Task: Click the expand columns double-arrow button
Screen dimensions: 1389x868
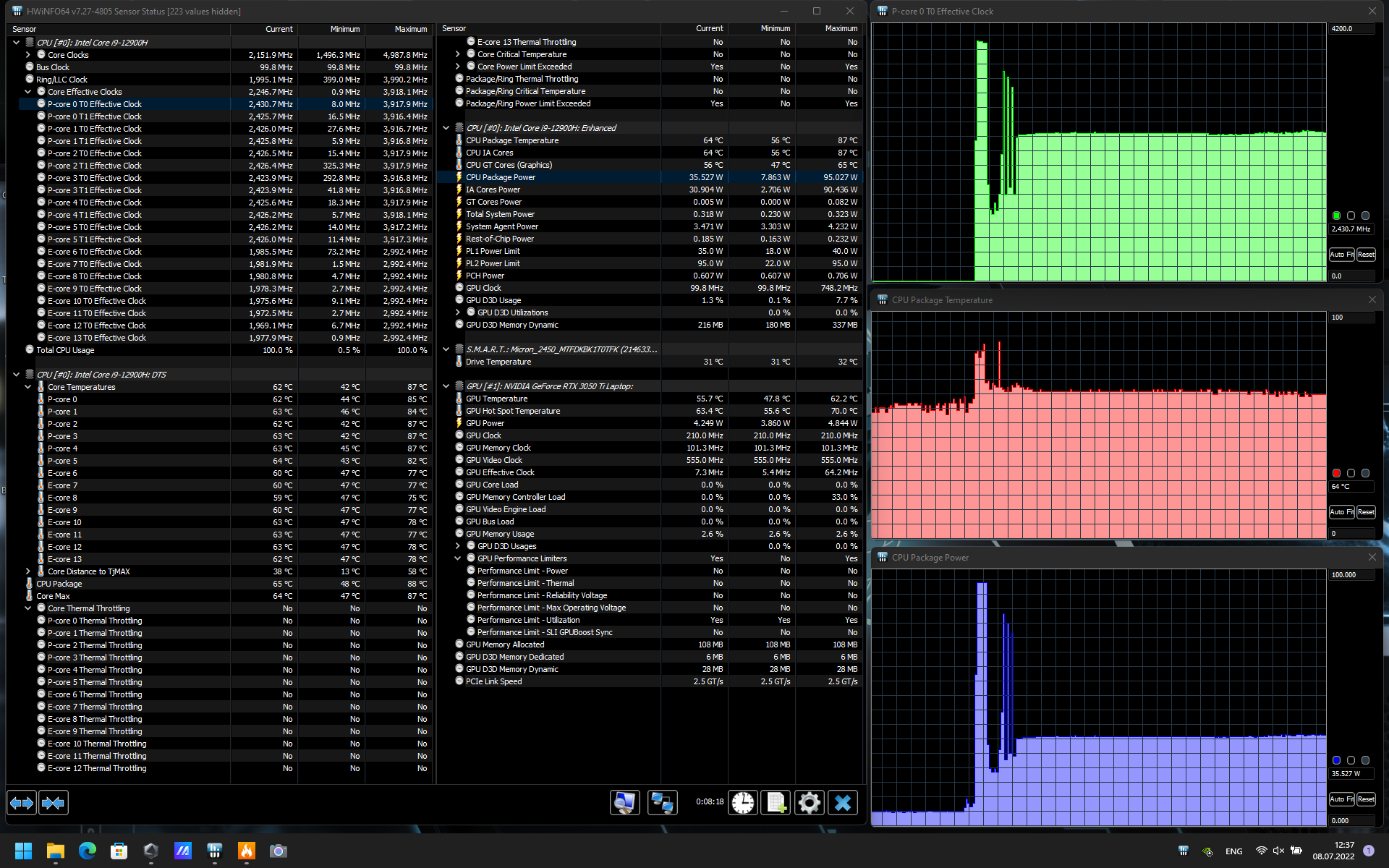Action: [22, 803]
